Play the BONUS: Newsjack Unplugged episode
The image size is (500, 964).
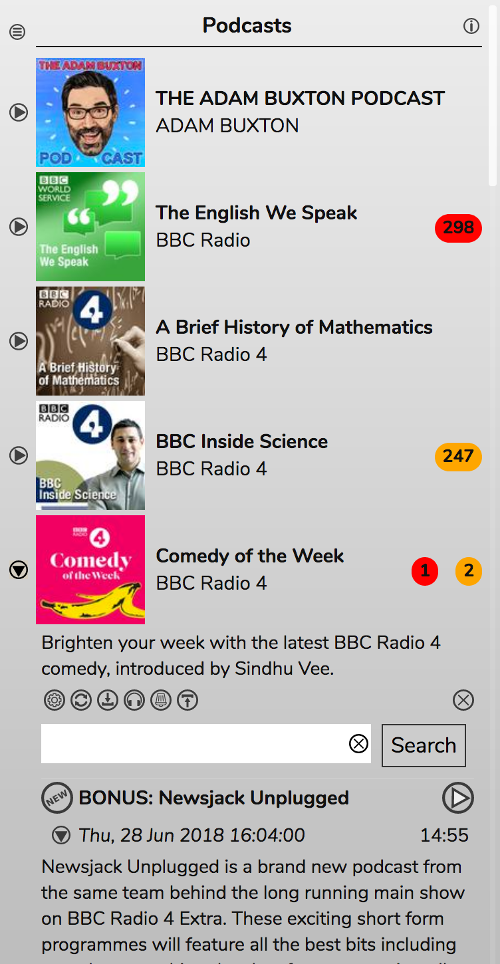click(458, 798)
